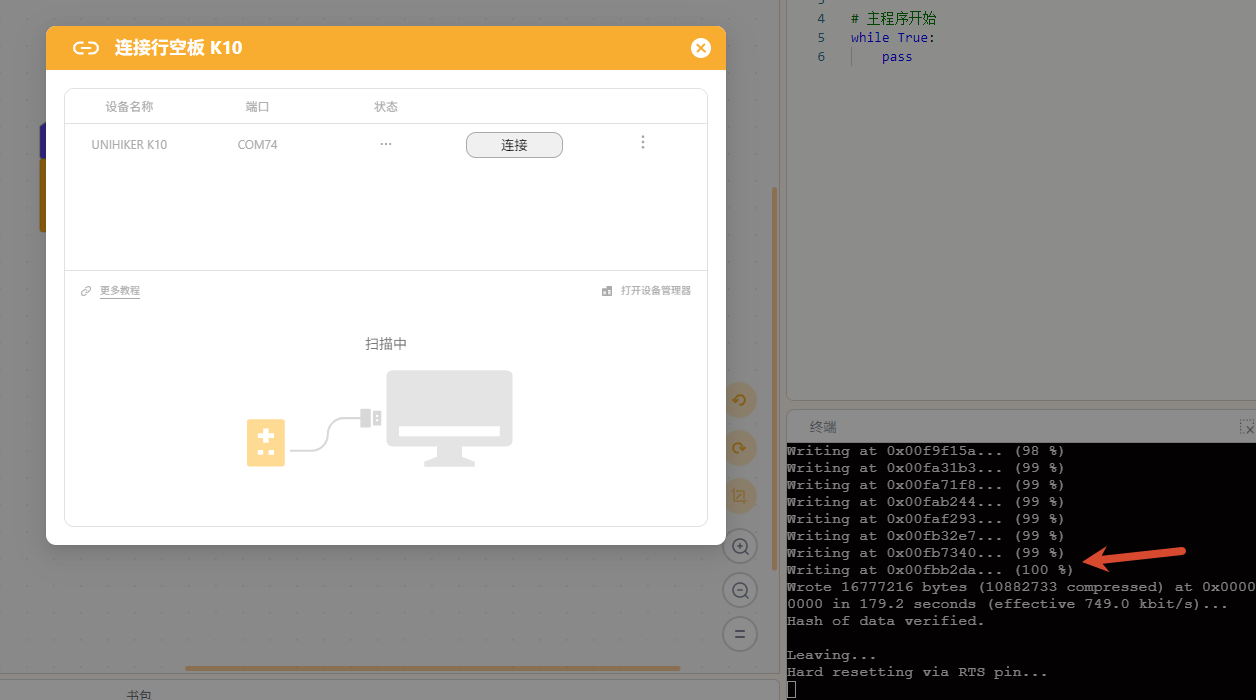1256x700 pixels.
Task: Zoom out the block workspace
Action: pyautogui.click(x=740, y=590)
